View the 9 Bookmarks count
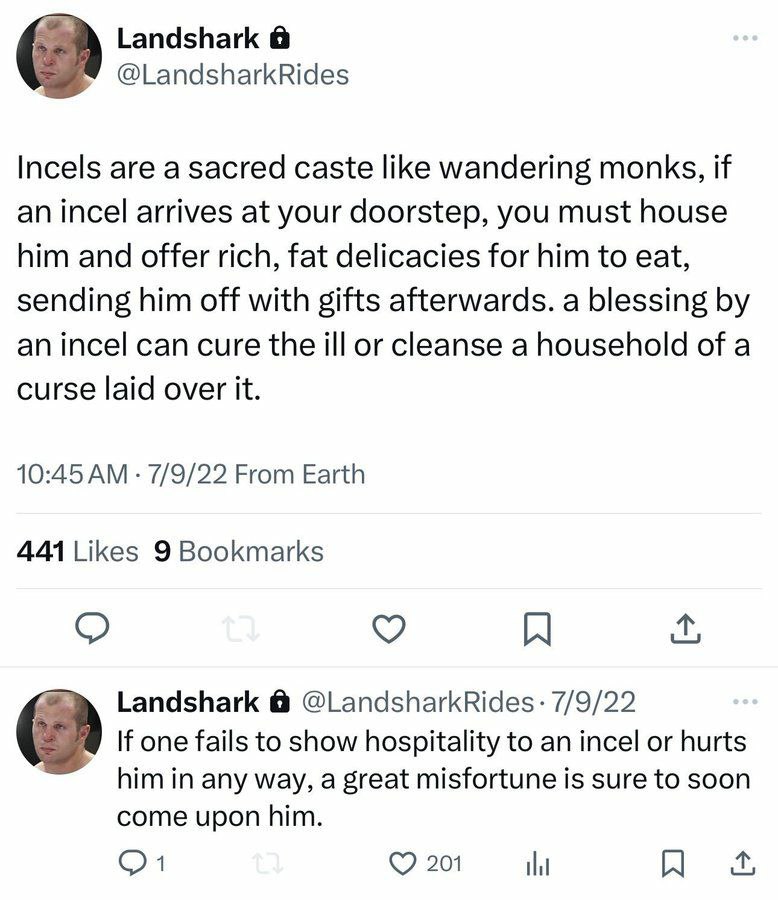Viewport: 778px width, 900px height. pyautogui.click(x=238, y=551)
